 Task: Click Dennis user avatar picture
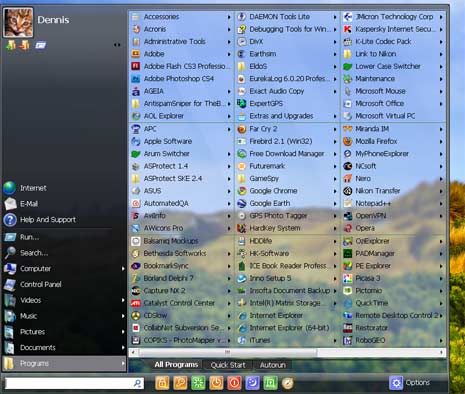(x=18, y=22)
